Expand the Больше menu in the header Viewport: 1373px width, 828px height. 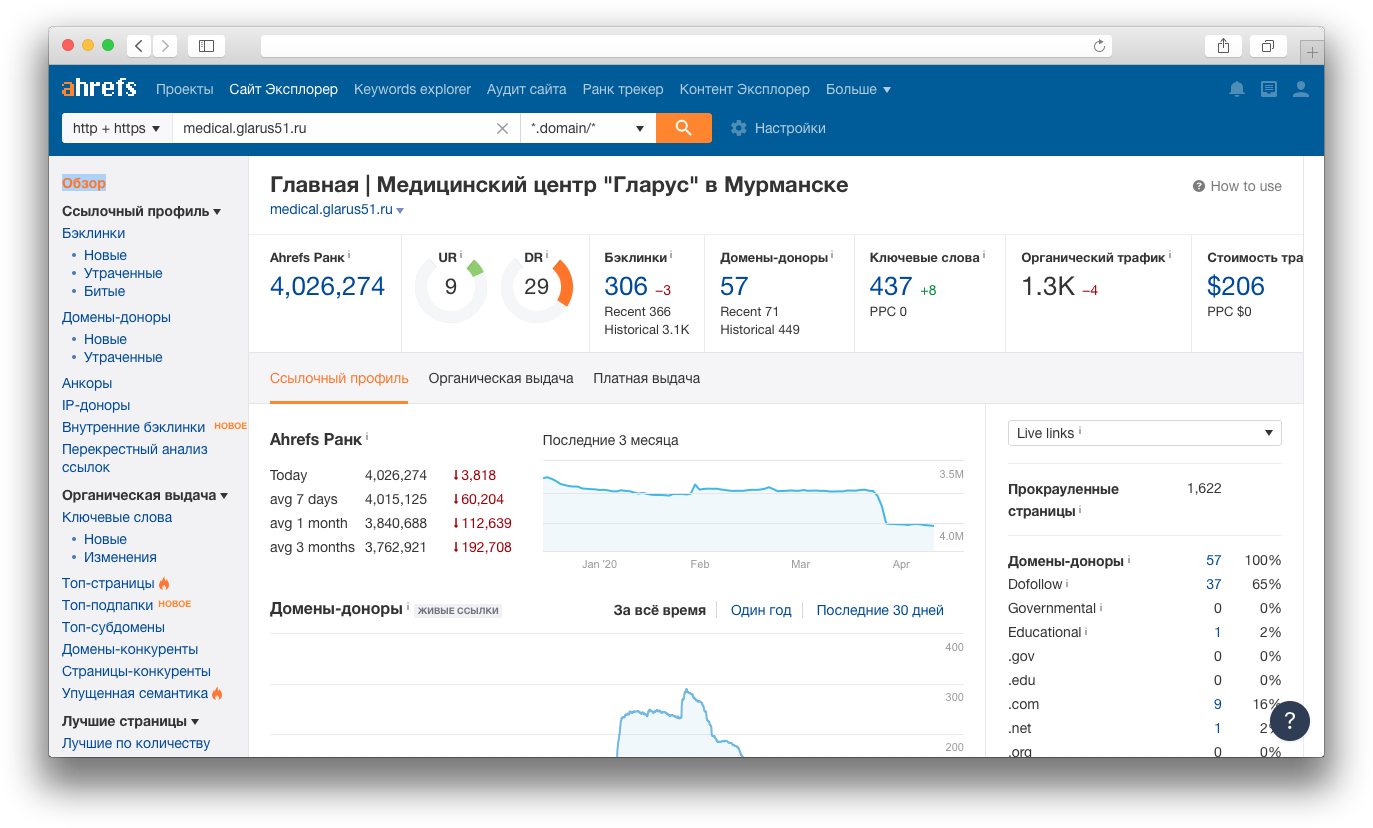(x=858, y=89)
